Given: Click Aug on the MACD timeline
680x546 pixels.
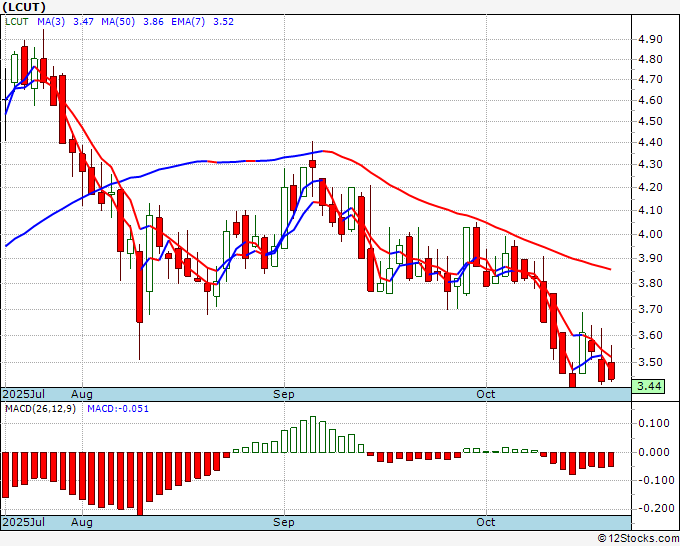Looking at the screenshot, I should 82,522.
